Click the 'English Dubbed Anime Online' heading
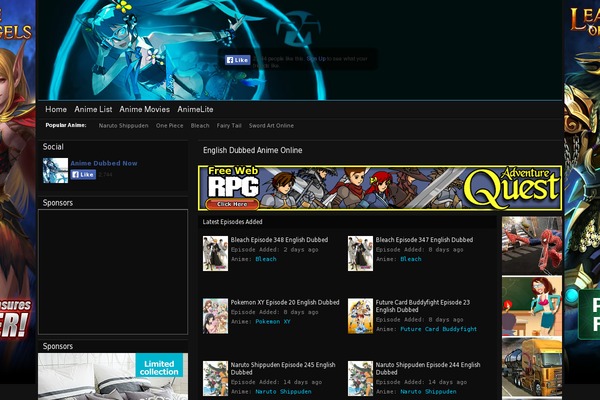Viewport: 600px width, 400px height. click(253, 150)
